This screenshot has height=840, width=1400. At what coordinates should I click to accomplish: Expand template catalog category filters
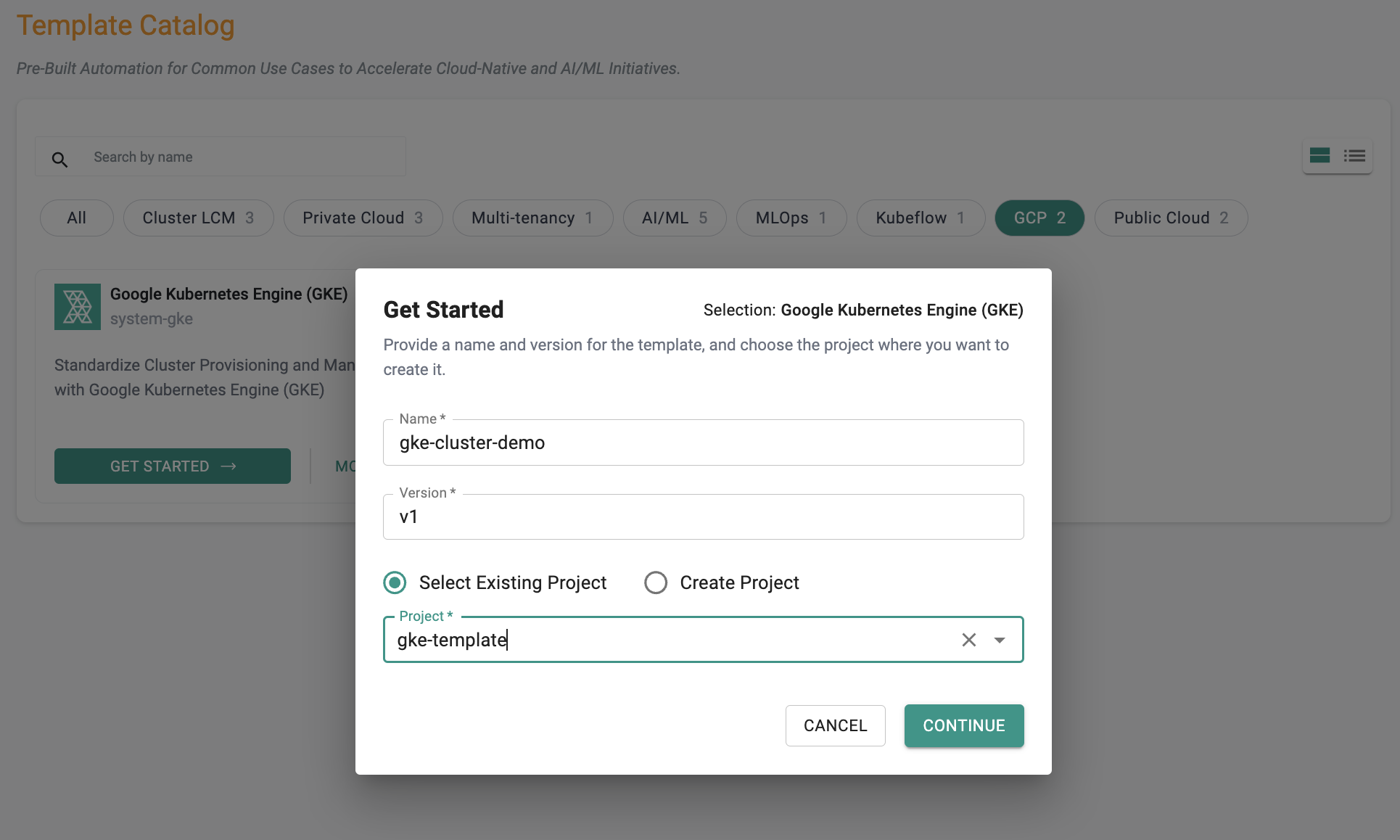tap(76, 217)
